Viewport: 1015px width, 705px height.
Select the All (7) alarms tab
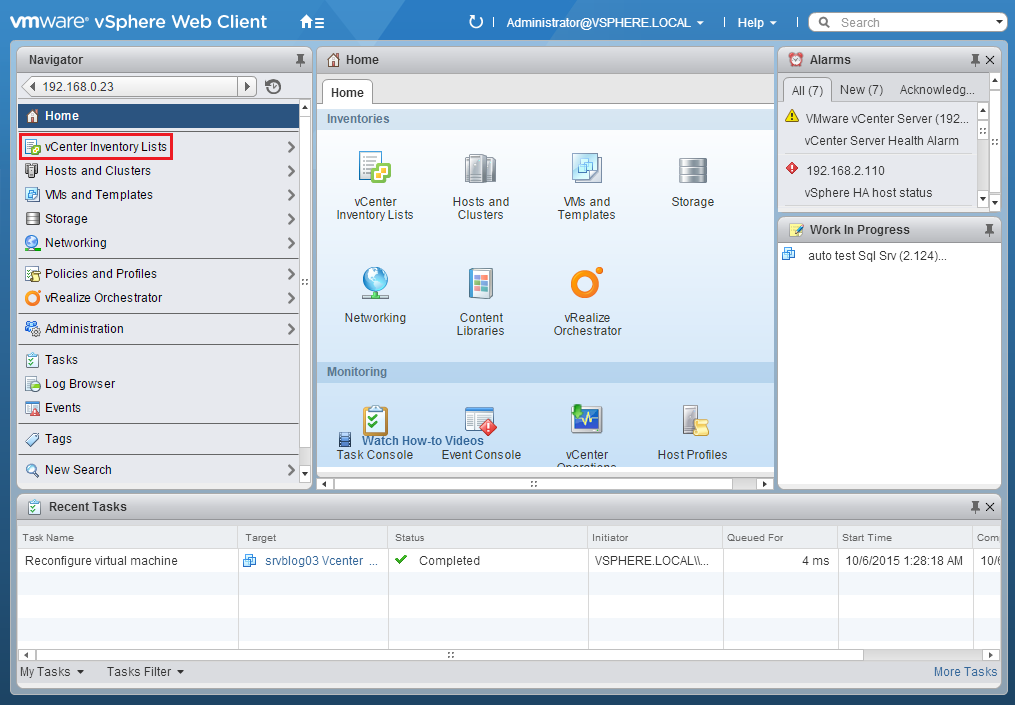coord(807,90)
